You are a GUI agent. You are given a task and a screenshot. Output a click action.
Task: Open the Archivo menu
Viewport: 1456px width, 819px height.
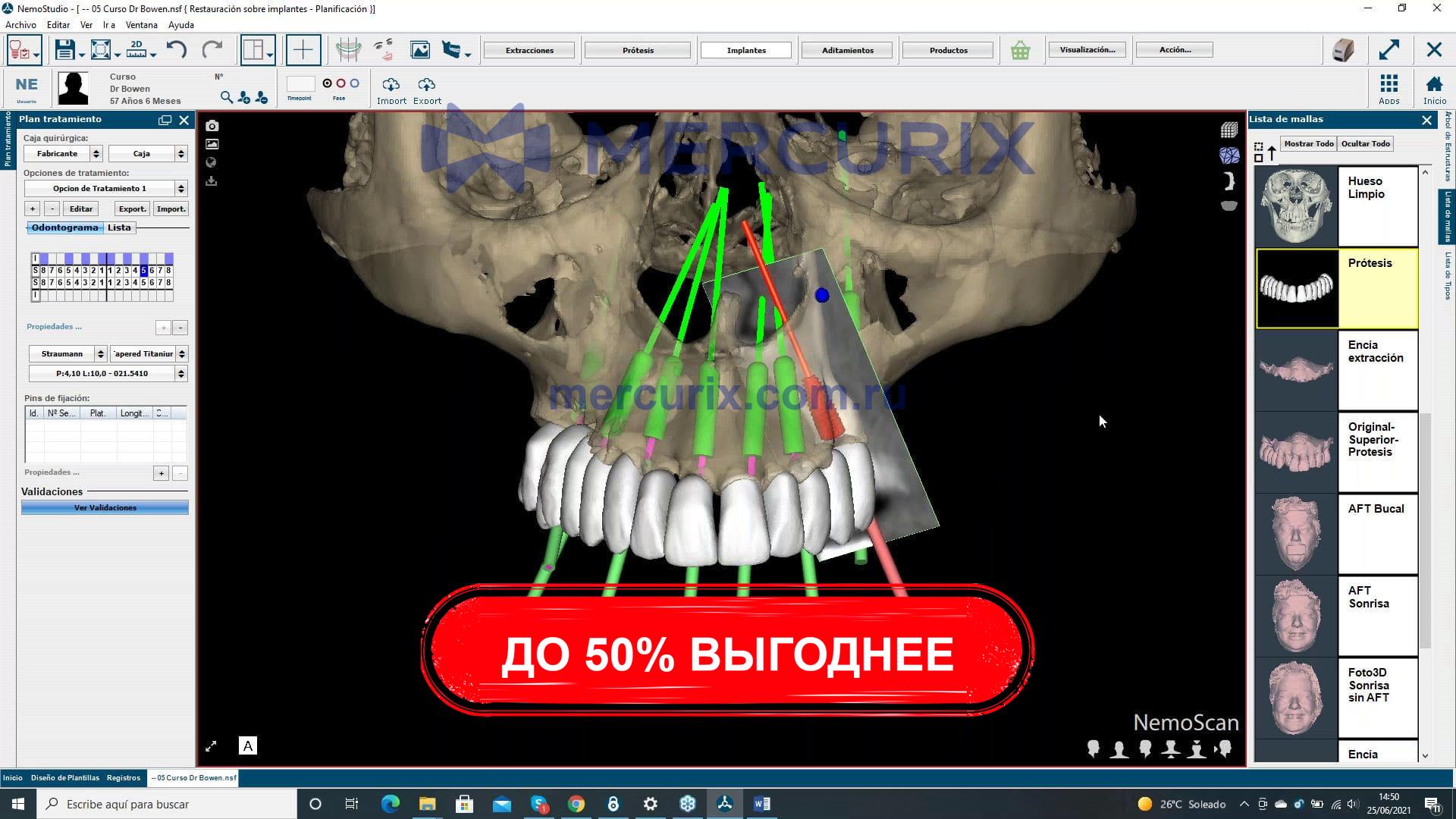coord(20,25)
